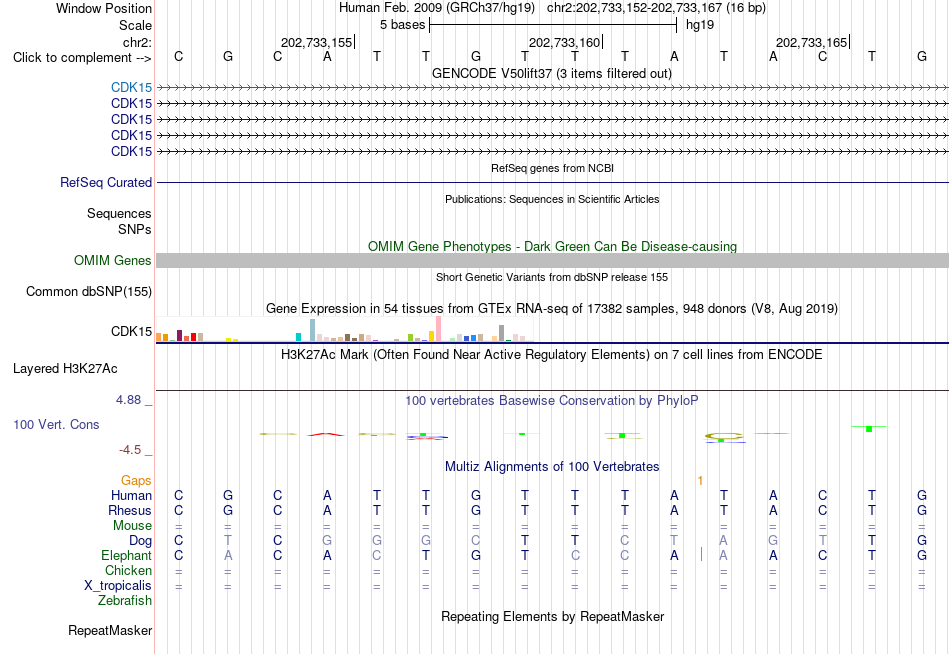The width and height of the screenshot is (950, 654).
Task: Click the 202,733,160 ruler position
Action: (x=564, y=42)
